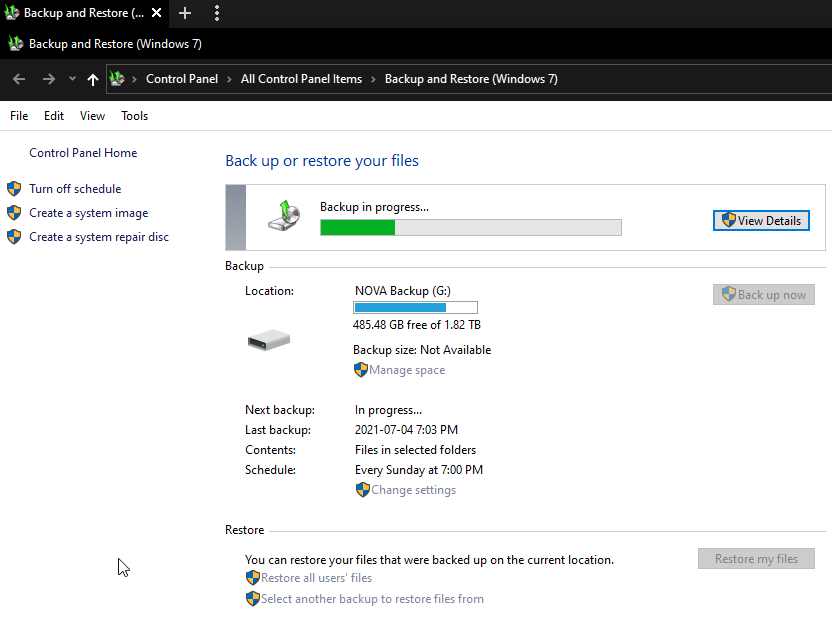Click the forward navigation arrow
The image size is (832, 623).
pos(49,79)
